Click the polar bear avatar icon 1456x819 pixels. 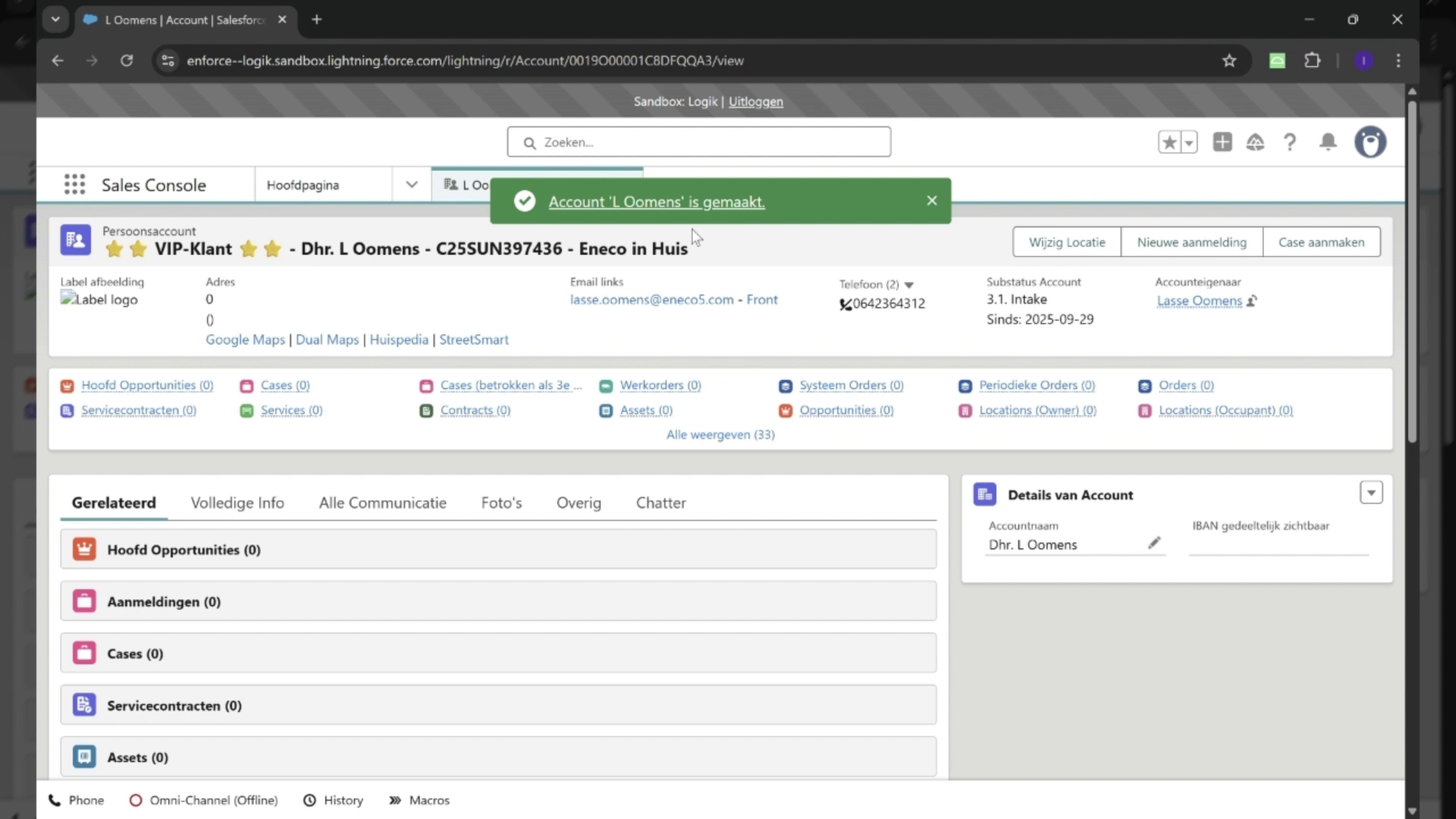point(1371,142)
